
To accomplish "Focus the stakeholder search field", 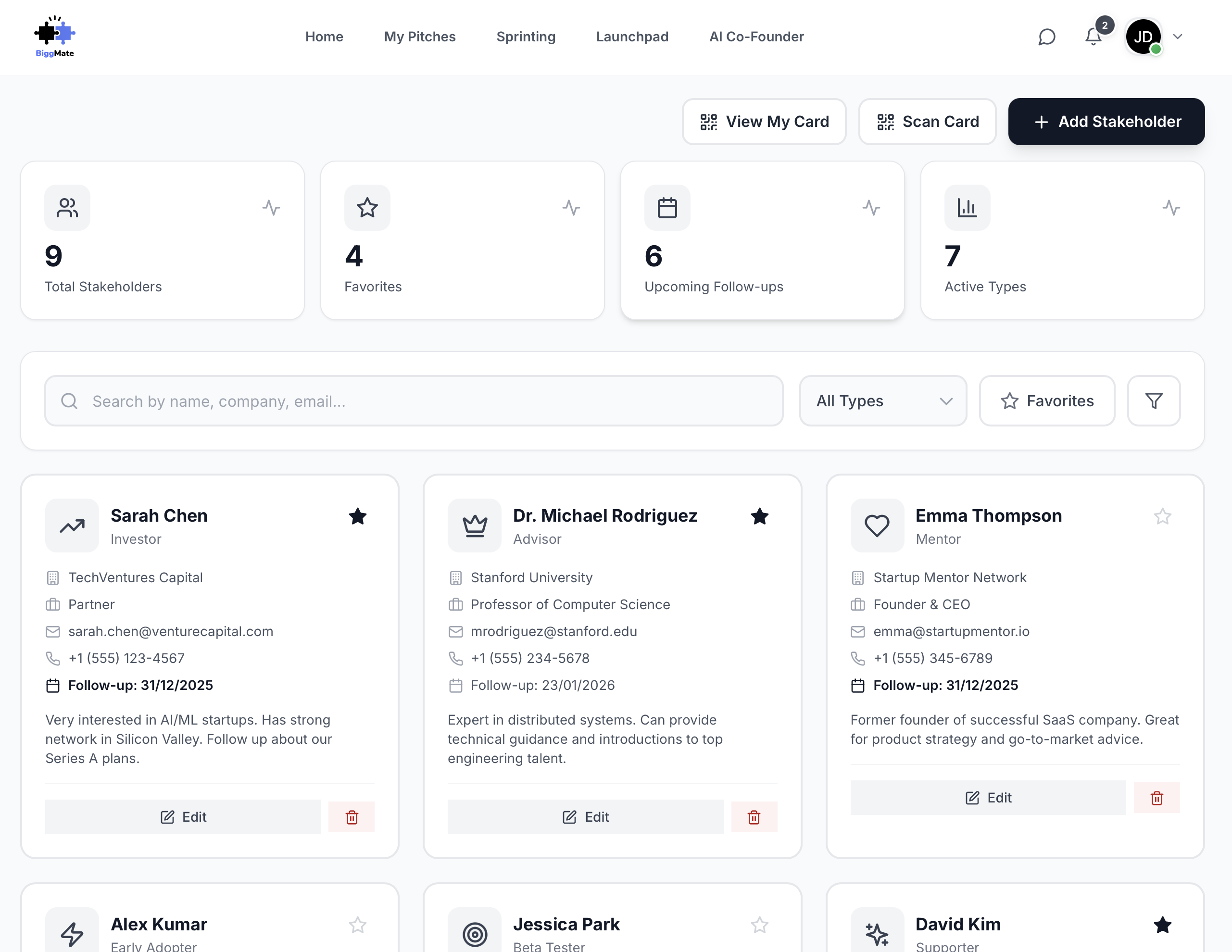I will coord(414,401).
